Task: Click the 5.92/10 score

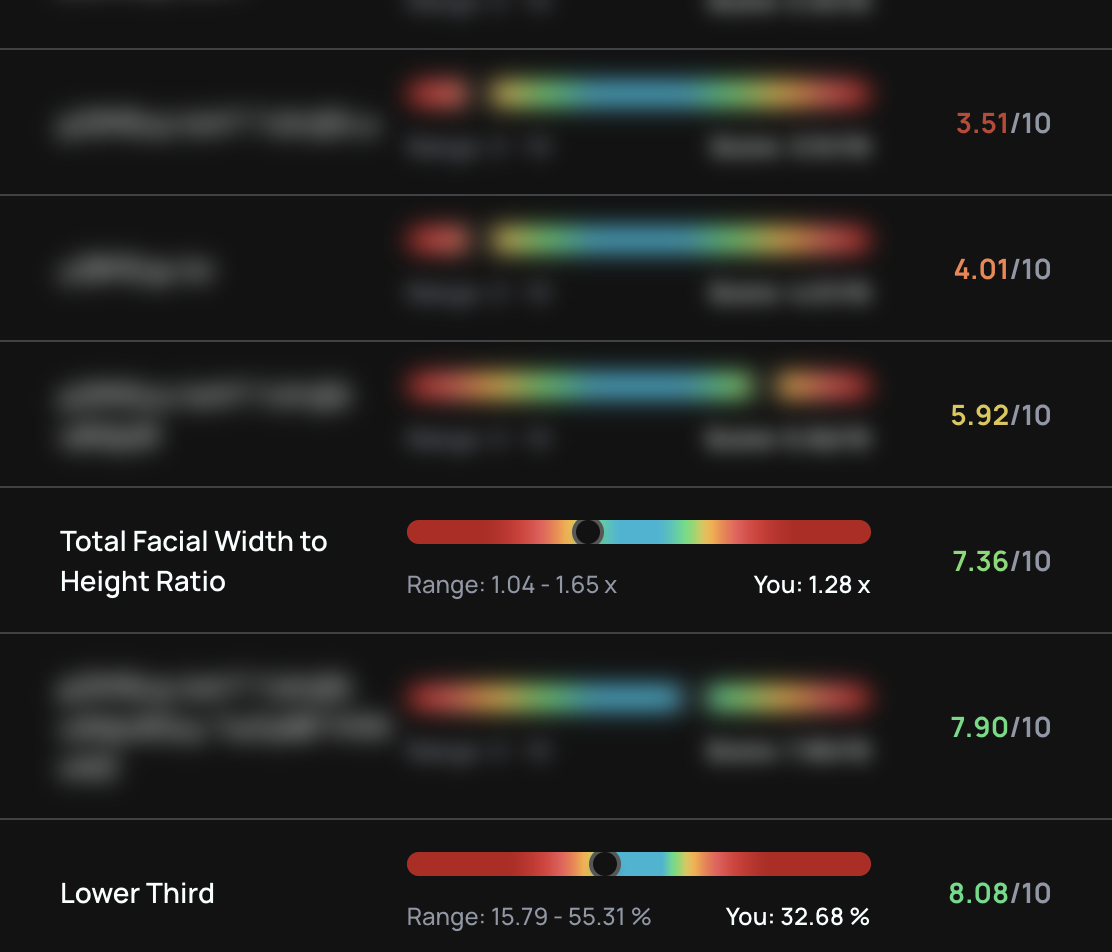Action: tap(1001, 416)
